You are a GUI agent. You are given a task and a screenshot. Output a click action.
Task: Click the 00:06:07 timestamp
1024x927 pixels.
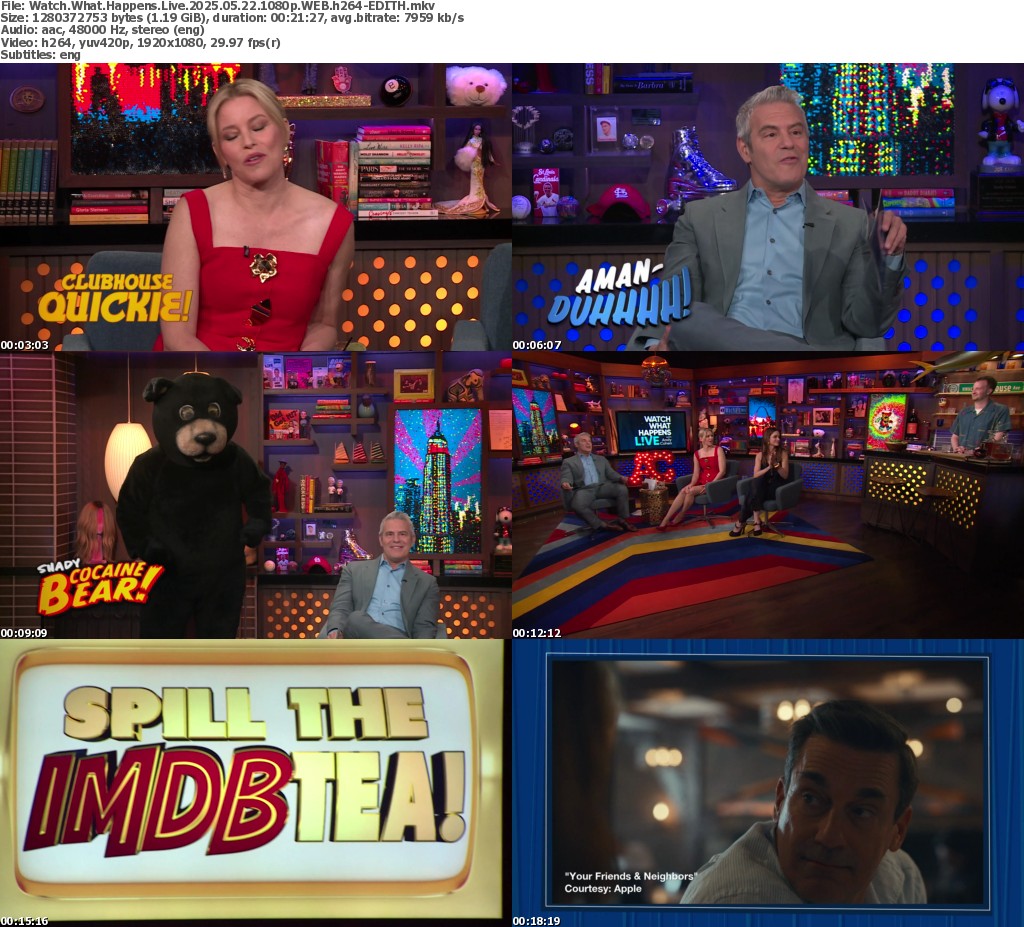click(x=537, y=345)
